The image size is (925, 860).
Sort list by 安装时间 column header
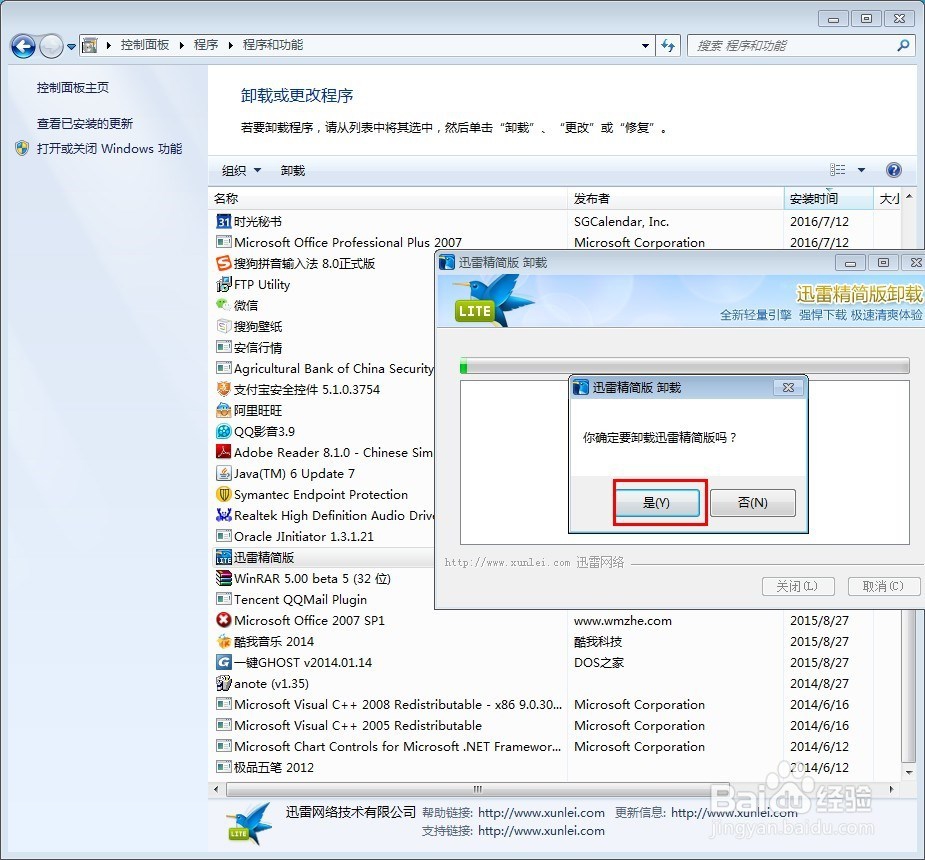tap(829, 199)
